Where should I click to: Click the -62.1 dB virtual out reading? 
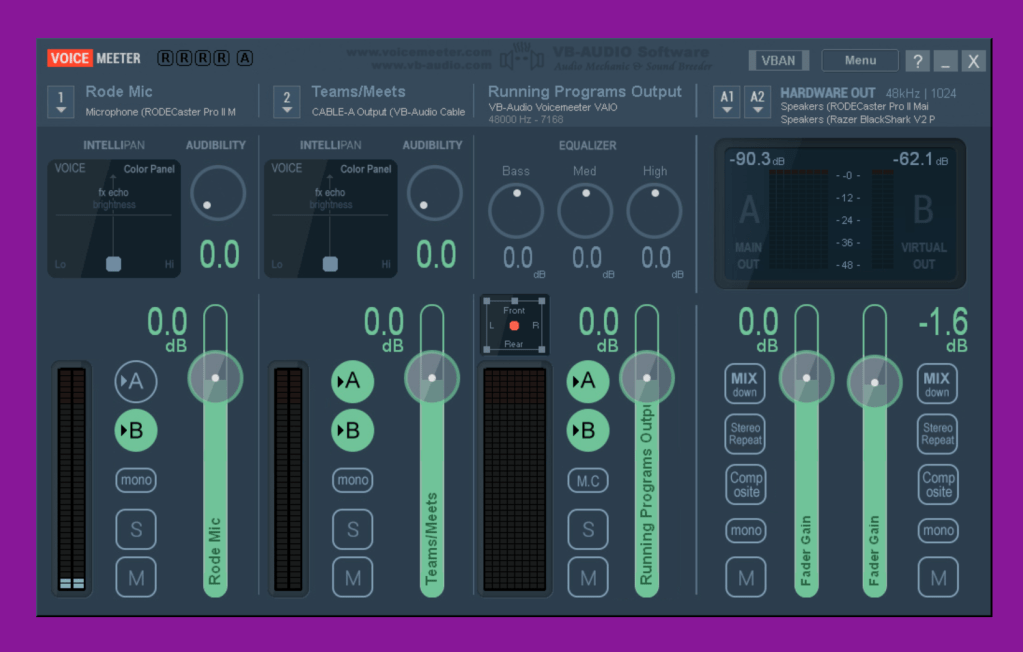[x=920, y=160]
